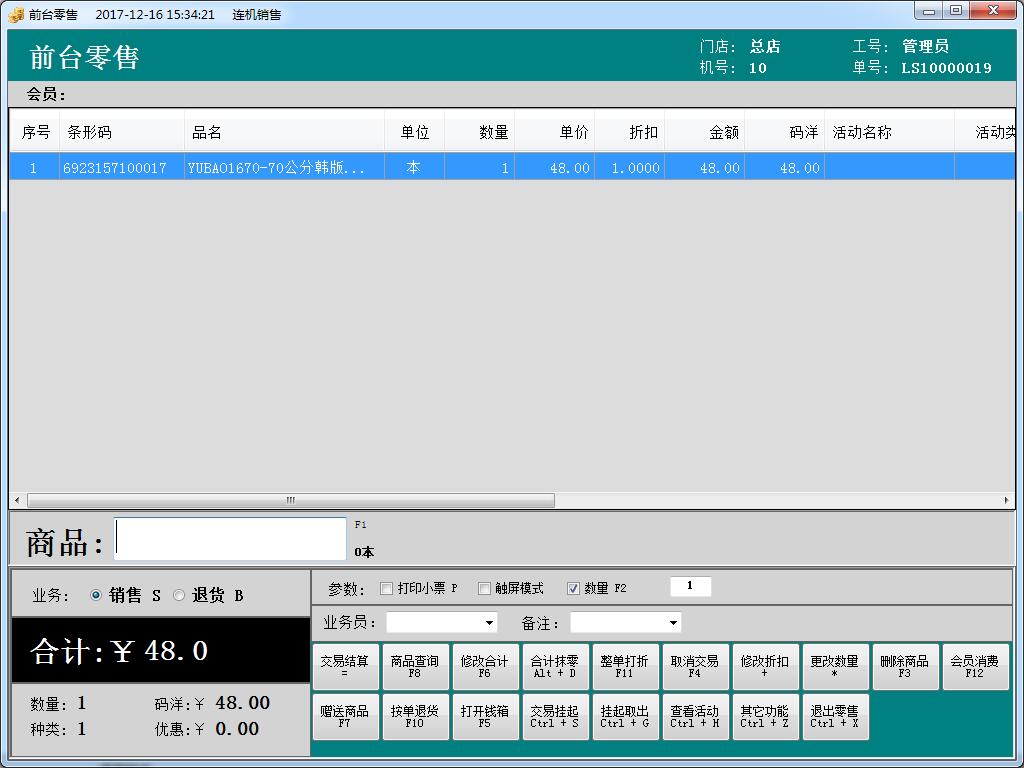Click the 序号 column header
Viewport: 1024px width, 768px height.
[x=35, y=132]
